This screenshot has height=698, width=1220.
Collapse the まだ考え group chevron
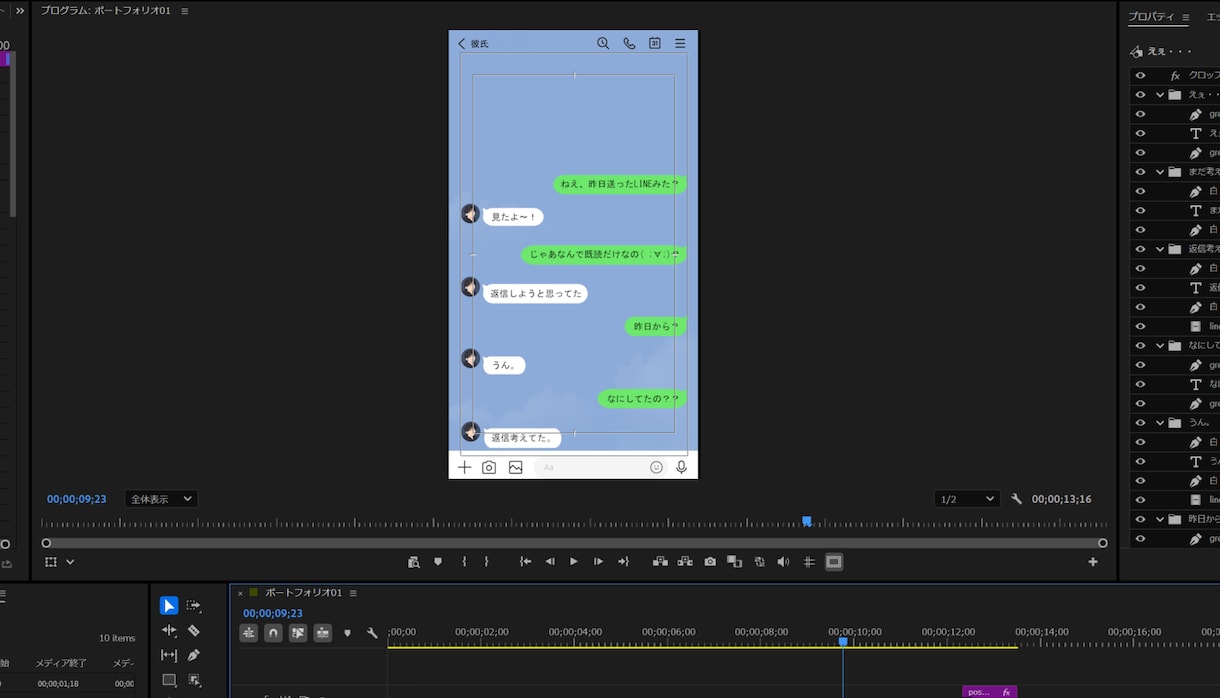pyautogui.click(x=1160, y=172)
